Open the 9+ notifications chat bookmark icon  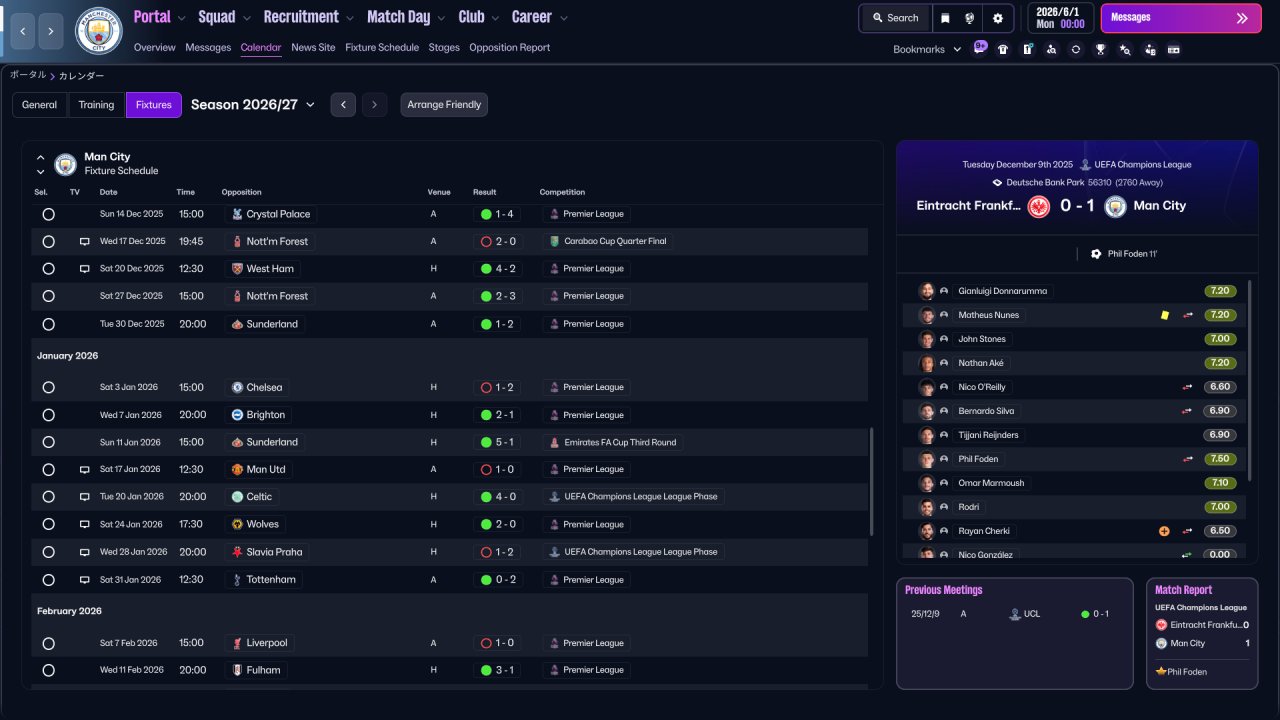979,48
